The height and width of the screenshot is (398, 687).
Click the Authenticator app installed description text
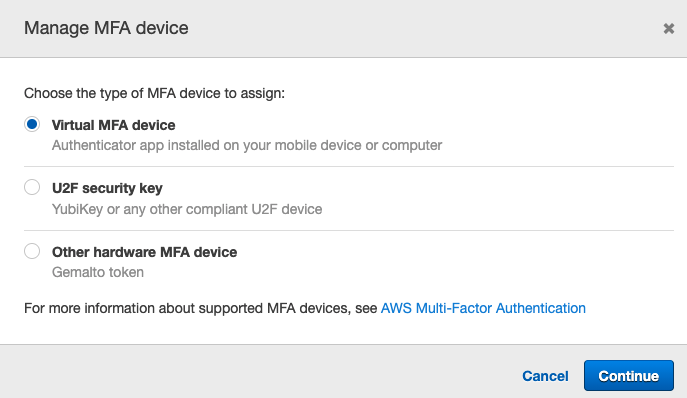coord(247,146)
